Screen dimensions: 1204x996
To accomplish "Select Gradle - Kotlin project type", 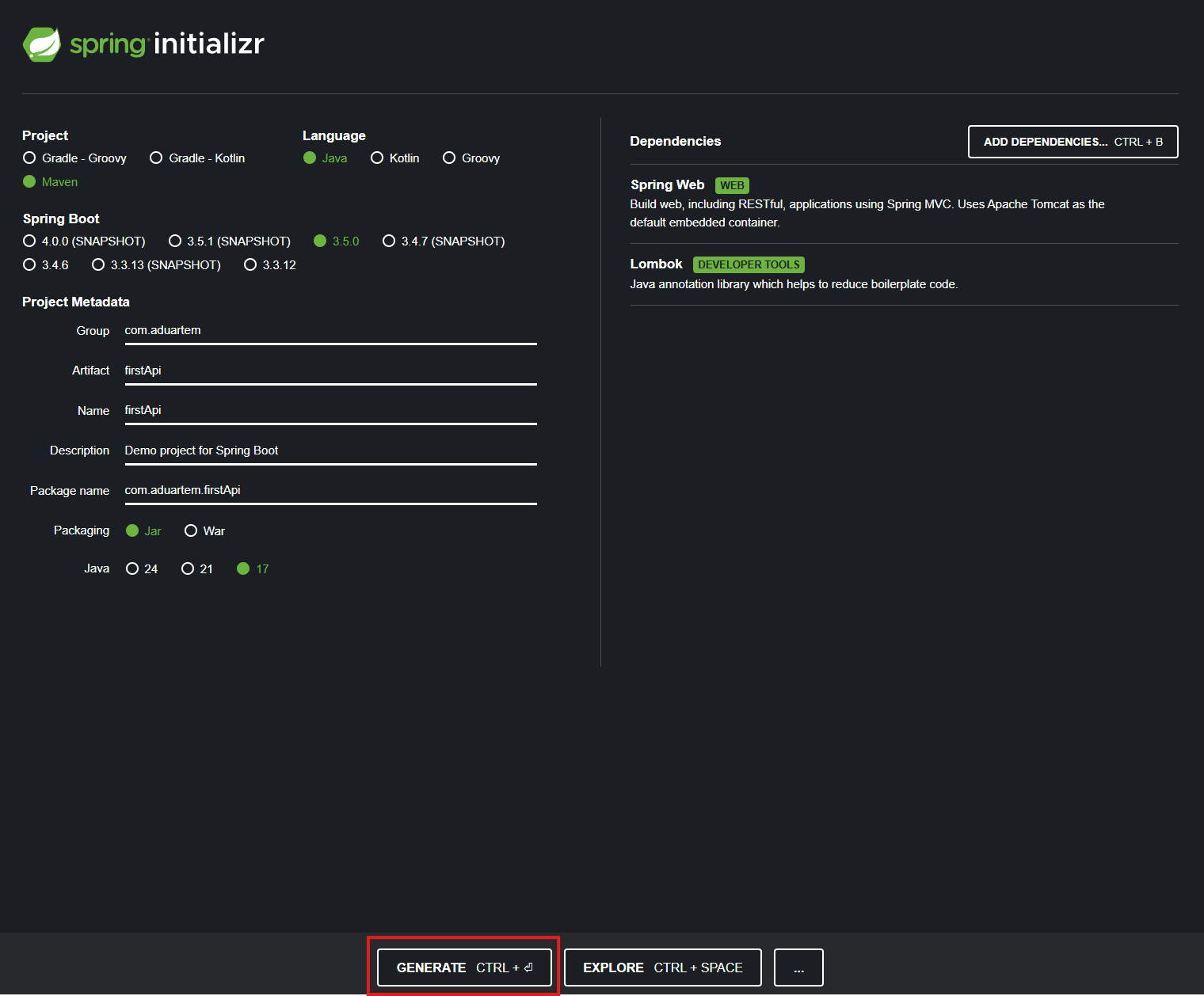I will tap(197, 158).
